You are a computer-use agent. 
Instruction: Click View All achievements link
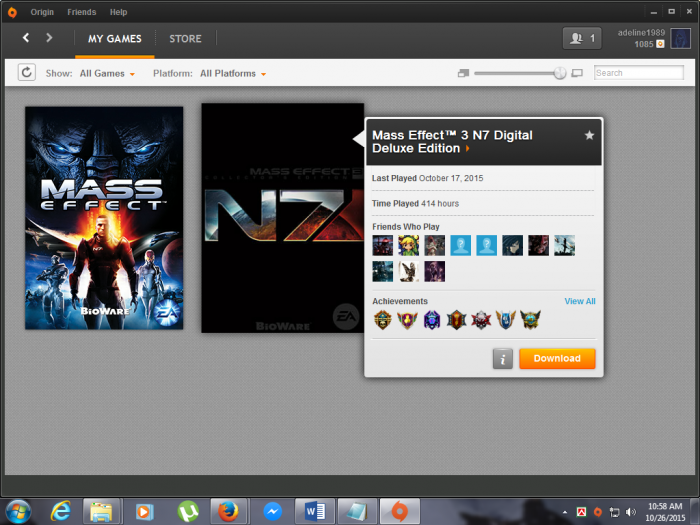tap(580, 301)
